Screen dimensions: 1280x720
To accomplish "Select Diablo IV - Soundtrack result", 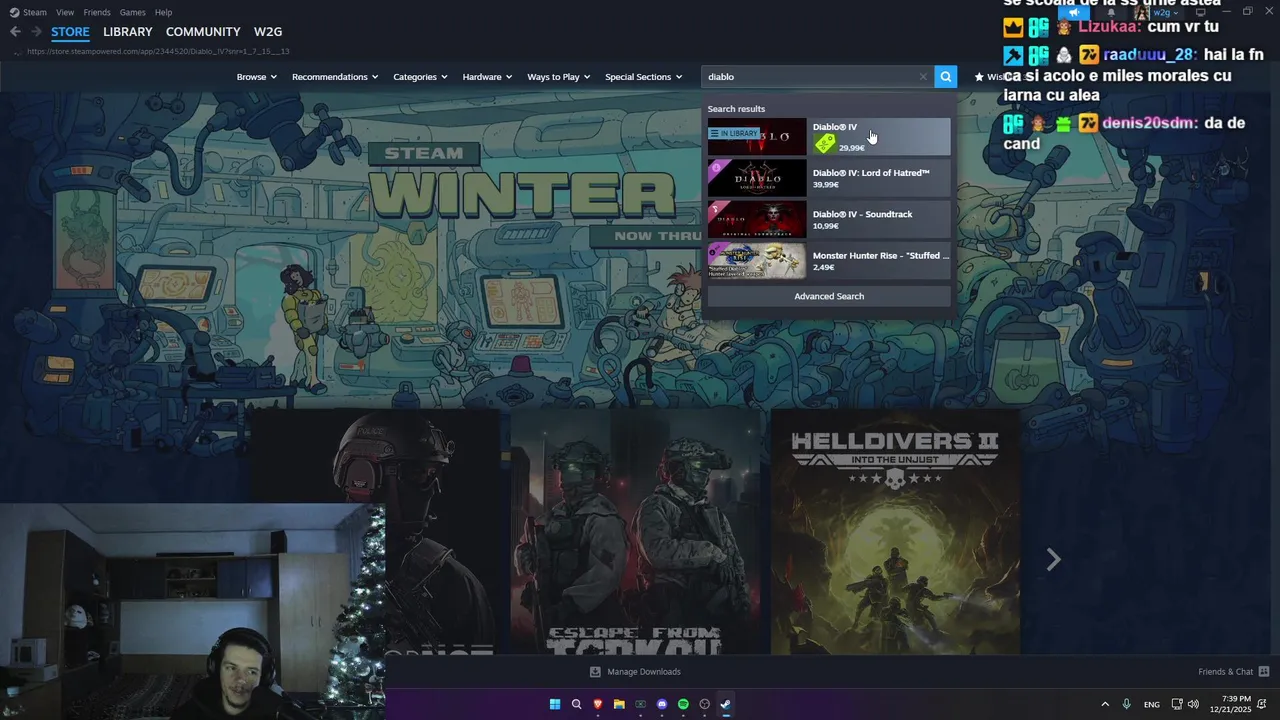I will [829, 220].
